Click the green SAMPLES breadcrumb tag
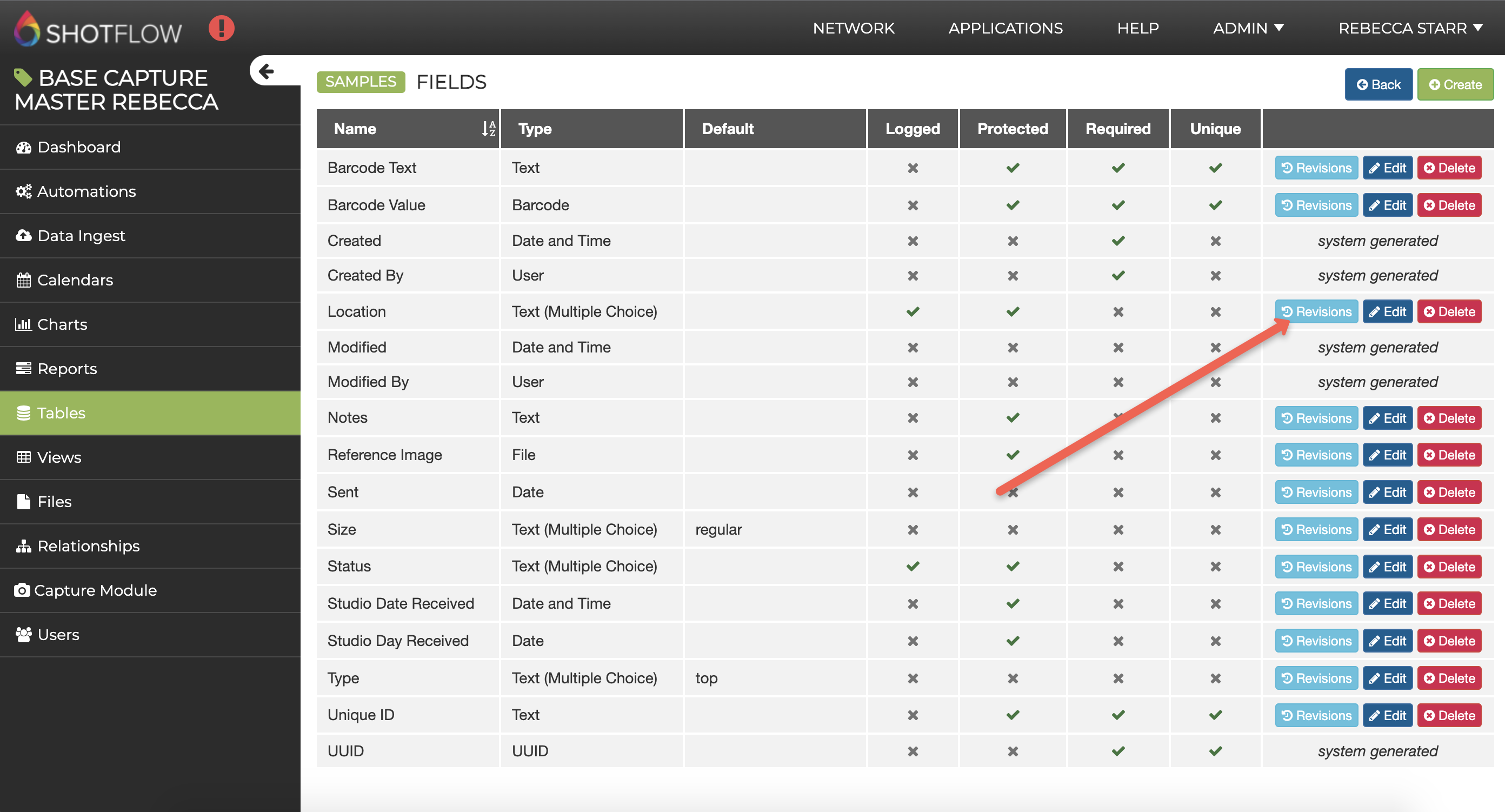 (x=361, y=82)
